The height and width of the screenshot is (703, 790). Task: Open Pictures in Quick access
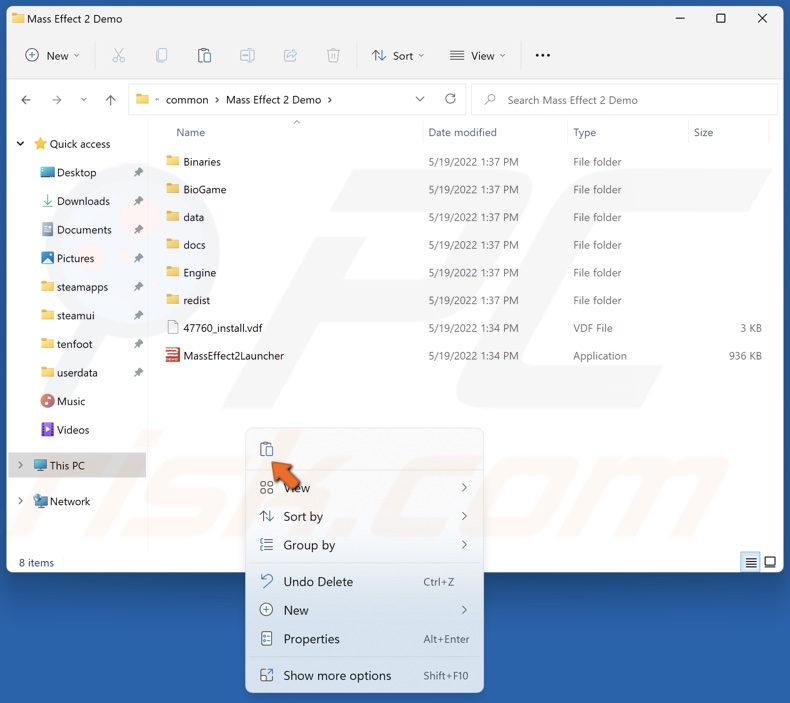(x=68, y=258)
